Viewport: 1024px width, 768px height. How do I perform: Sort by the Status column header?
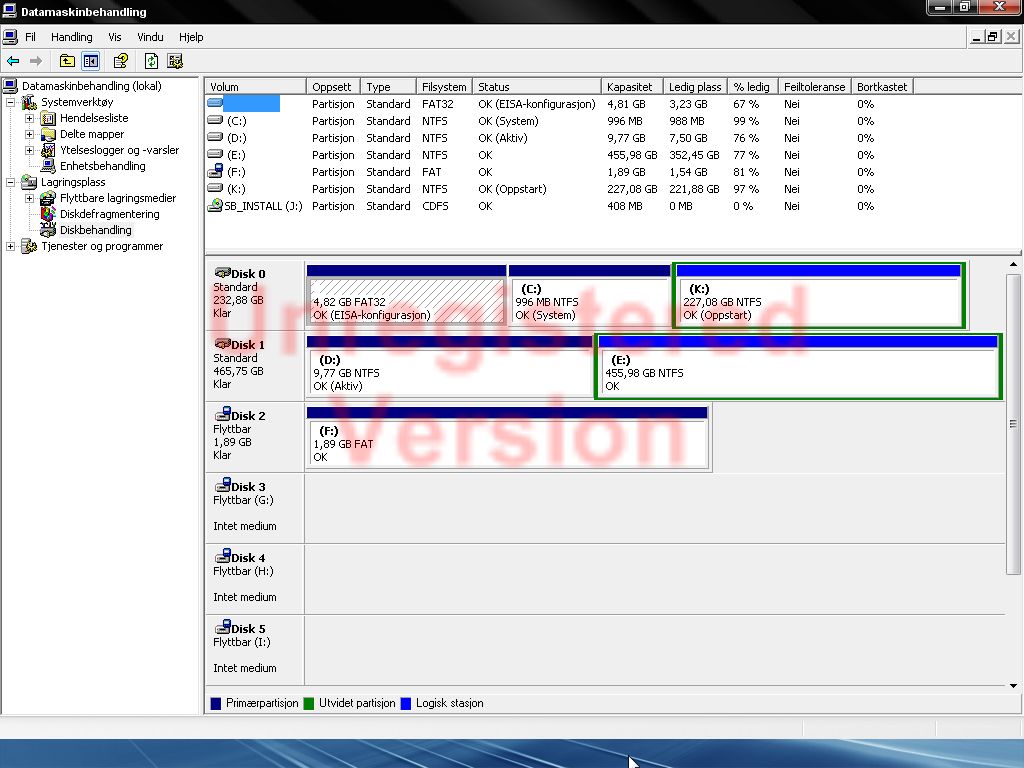pyautogui.click(x=537, y=87)
